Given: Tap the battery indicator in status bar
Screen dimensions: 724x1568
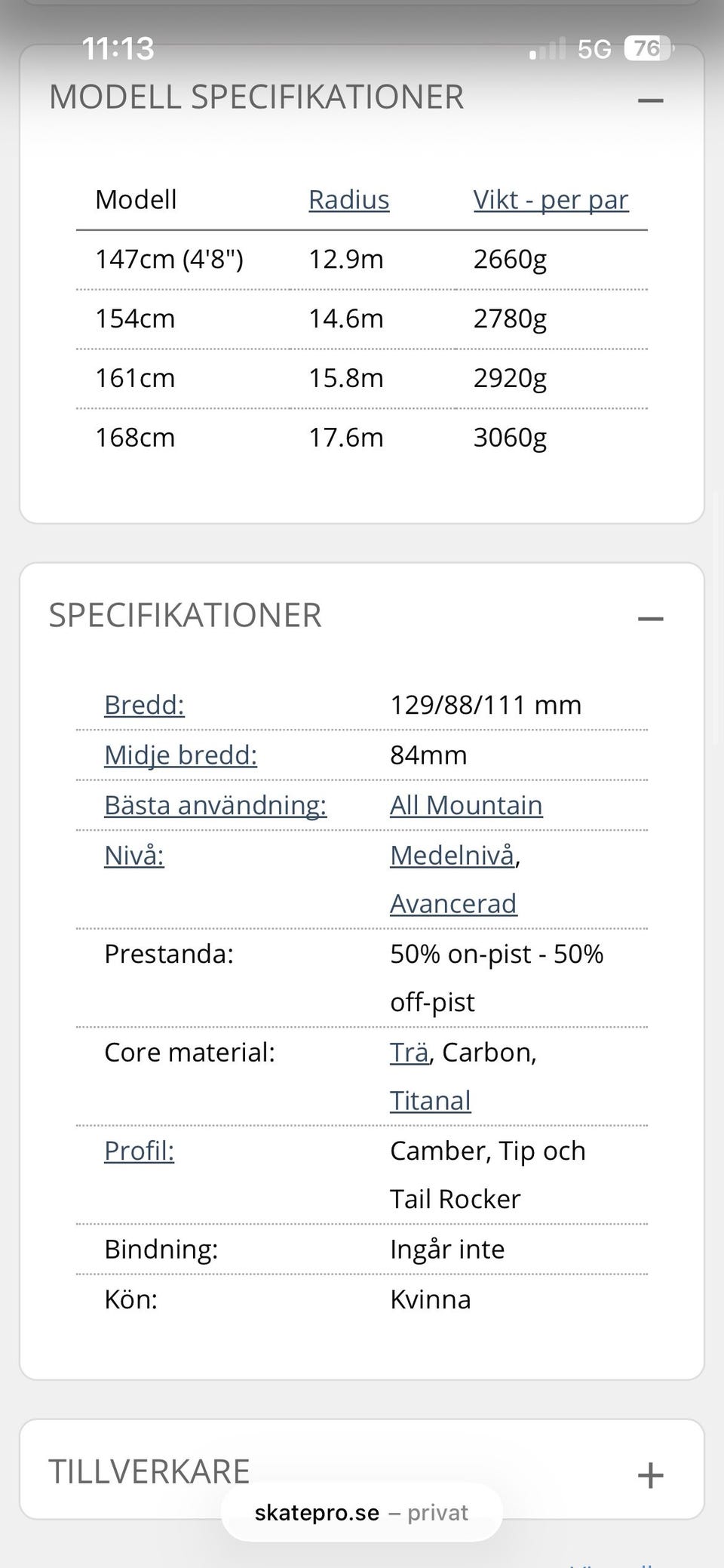Looking at the screenshot, I should tap(647, 49).
